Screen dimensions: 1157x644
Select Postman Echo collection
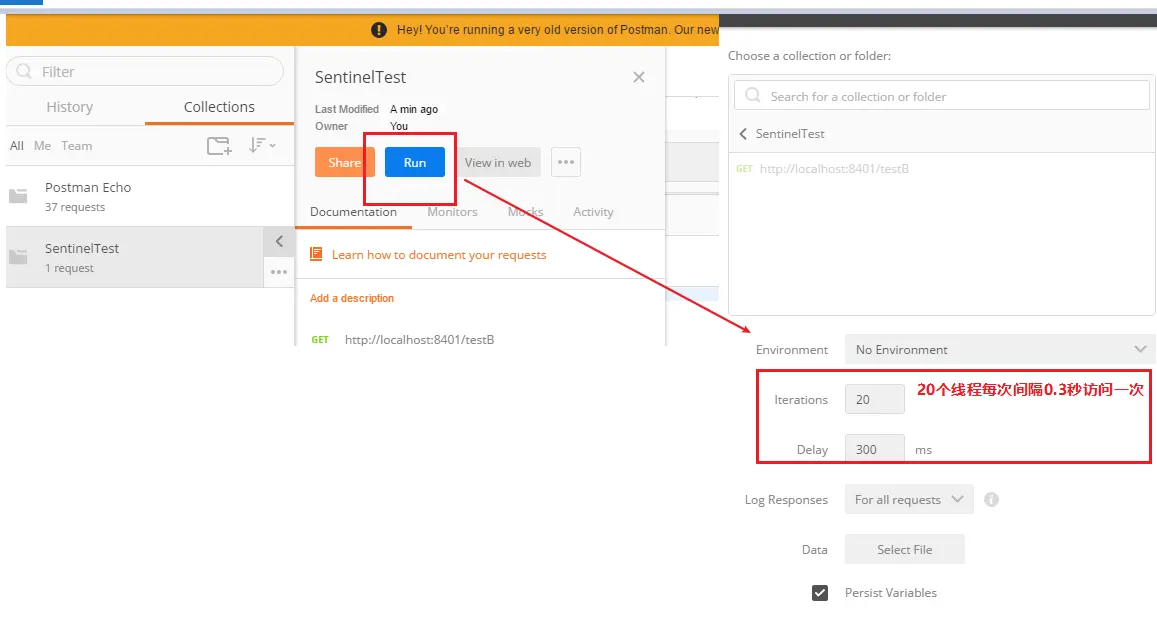tap(150, 196)
